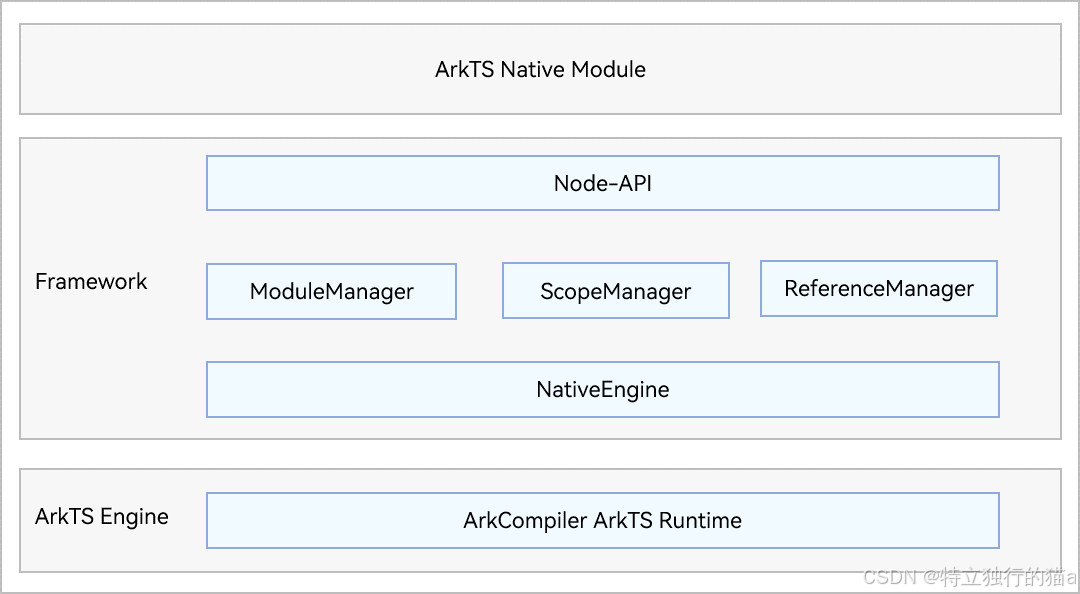Select the Node-API block
The width and height of the screenshot is (1080, 594).
[603, 183]
